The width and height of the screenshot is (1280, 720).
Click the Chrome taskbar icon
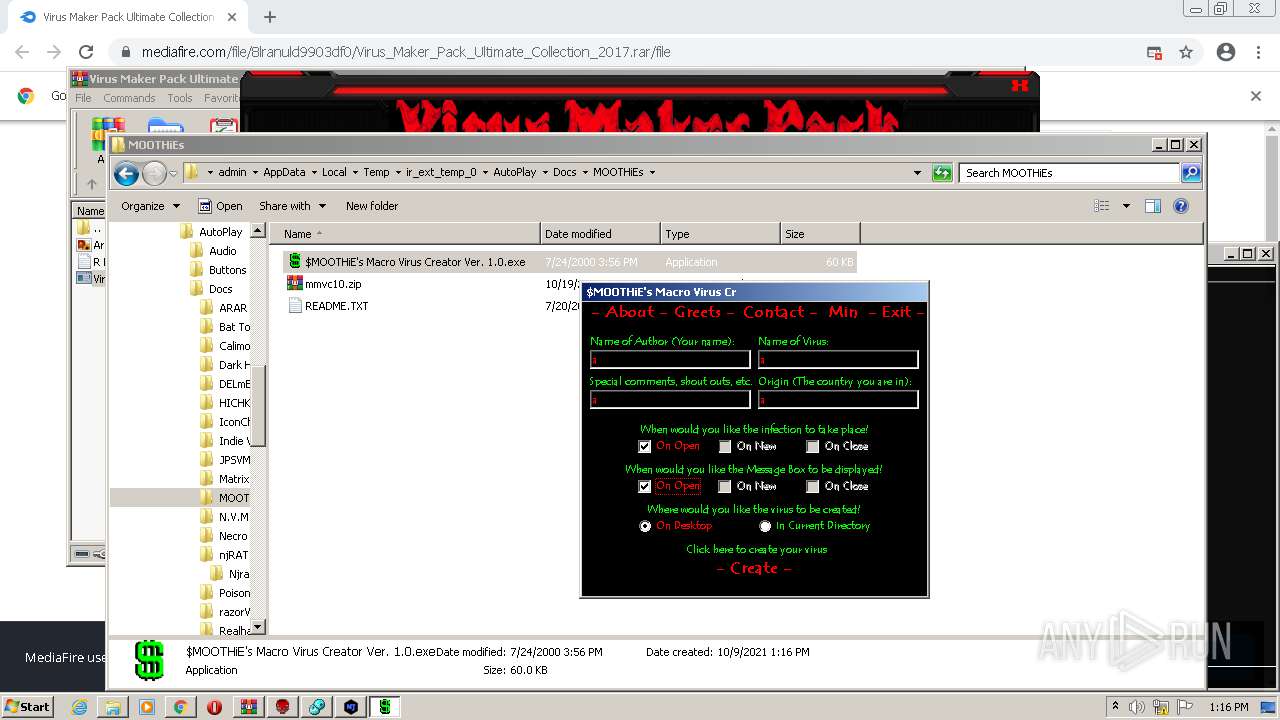pyautogui.click(x=180, y=706)
